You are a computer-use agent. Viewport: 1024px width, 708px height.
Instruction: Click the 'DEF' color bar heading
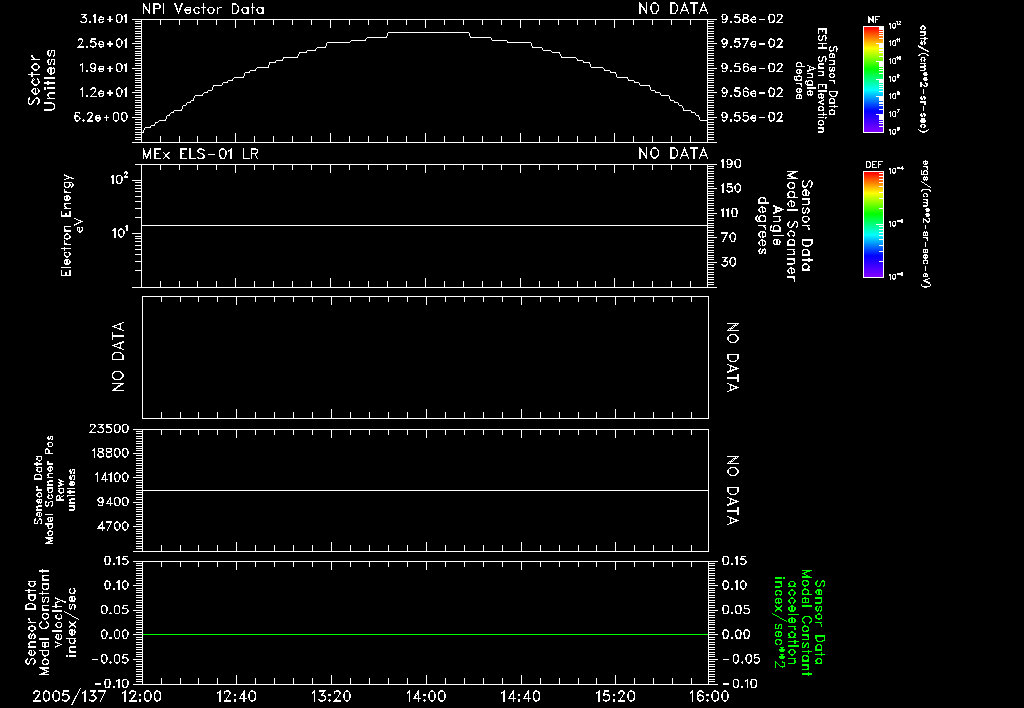point(873,165)
